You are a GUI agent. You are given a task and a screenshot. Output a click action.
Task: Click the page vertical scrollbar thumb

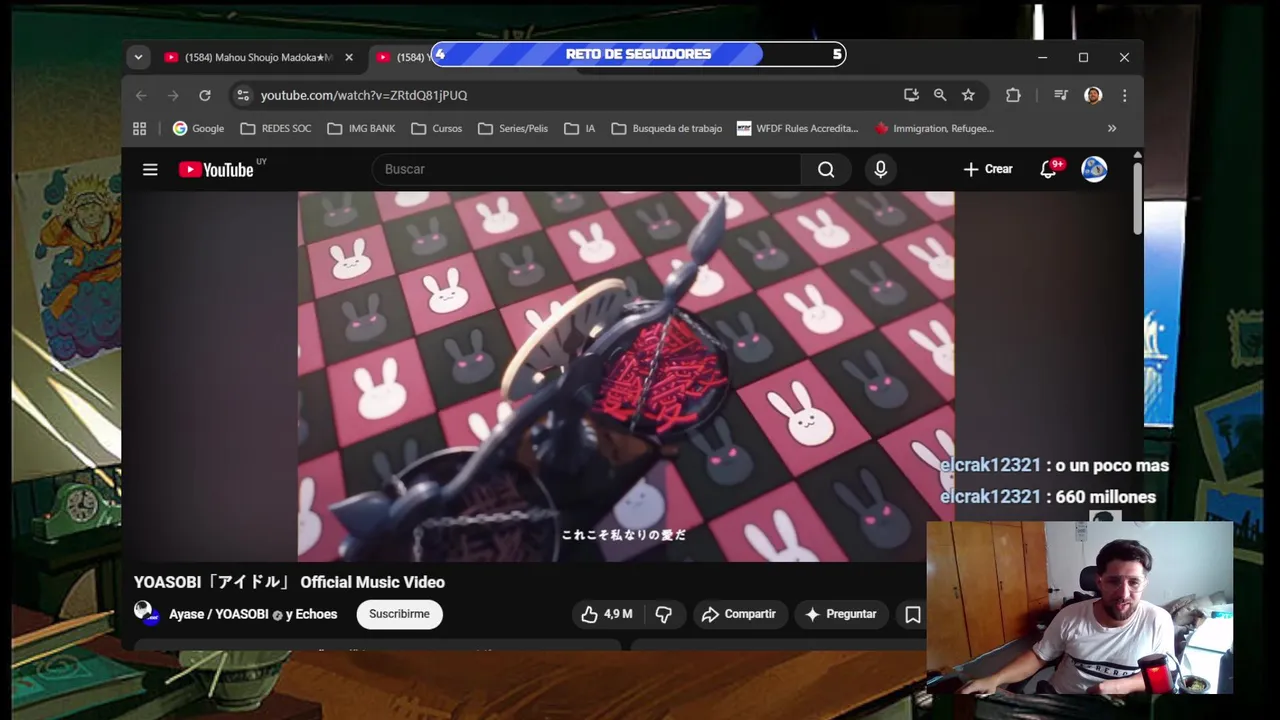[x=1137, y=198]
